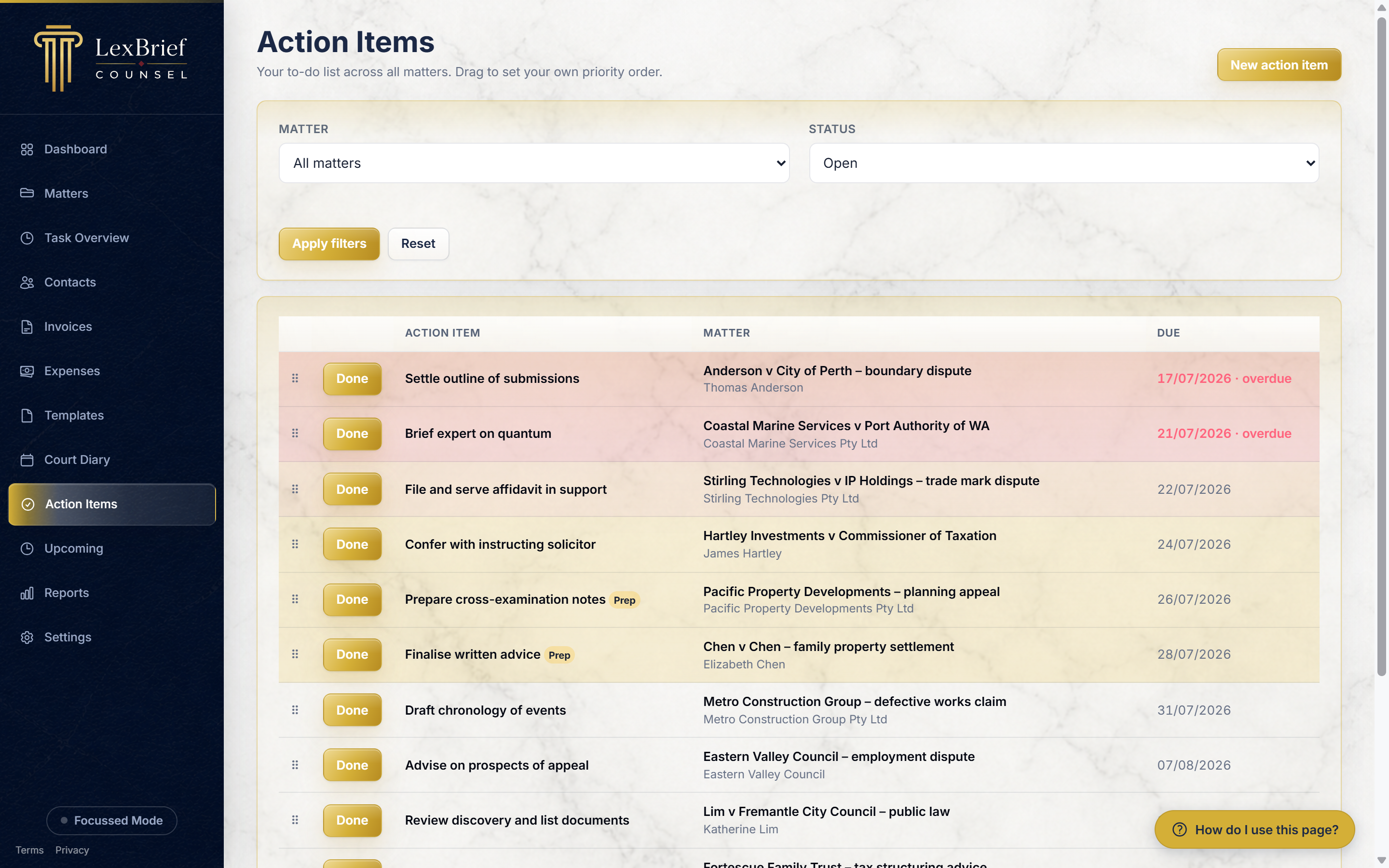Click drag handle for Finalise written advice

coord(295,654)
